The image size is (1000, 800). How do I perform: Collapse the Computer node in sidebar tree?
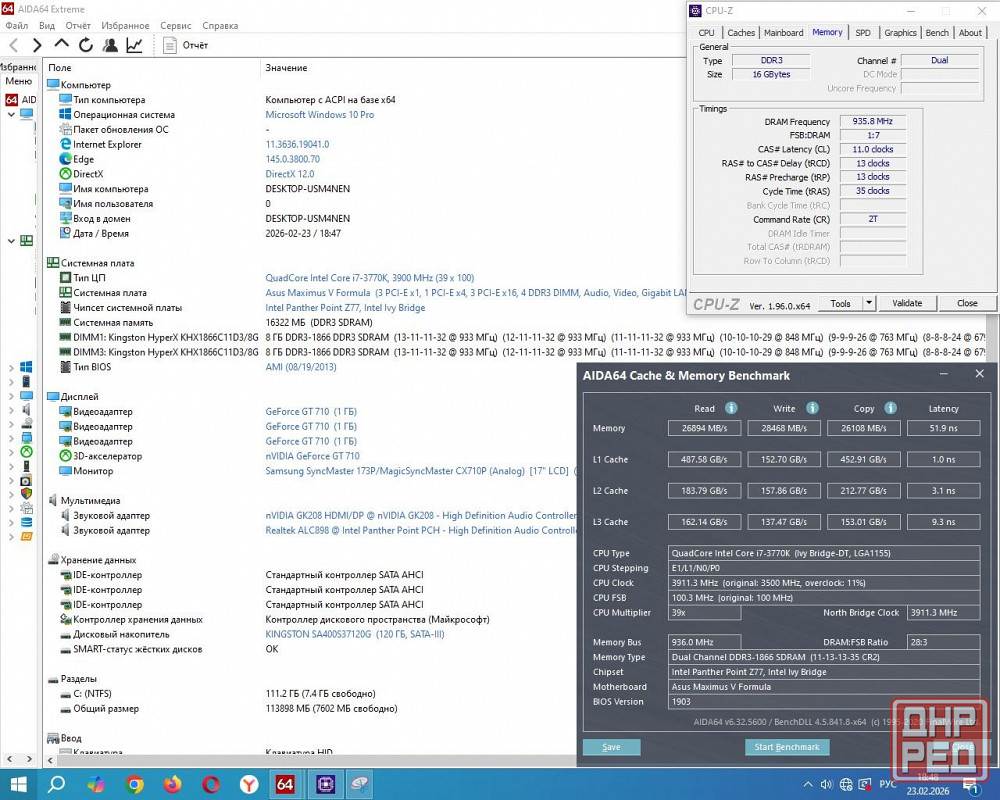tap(12, 114)
